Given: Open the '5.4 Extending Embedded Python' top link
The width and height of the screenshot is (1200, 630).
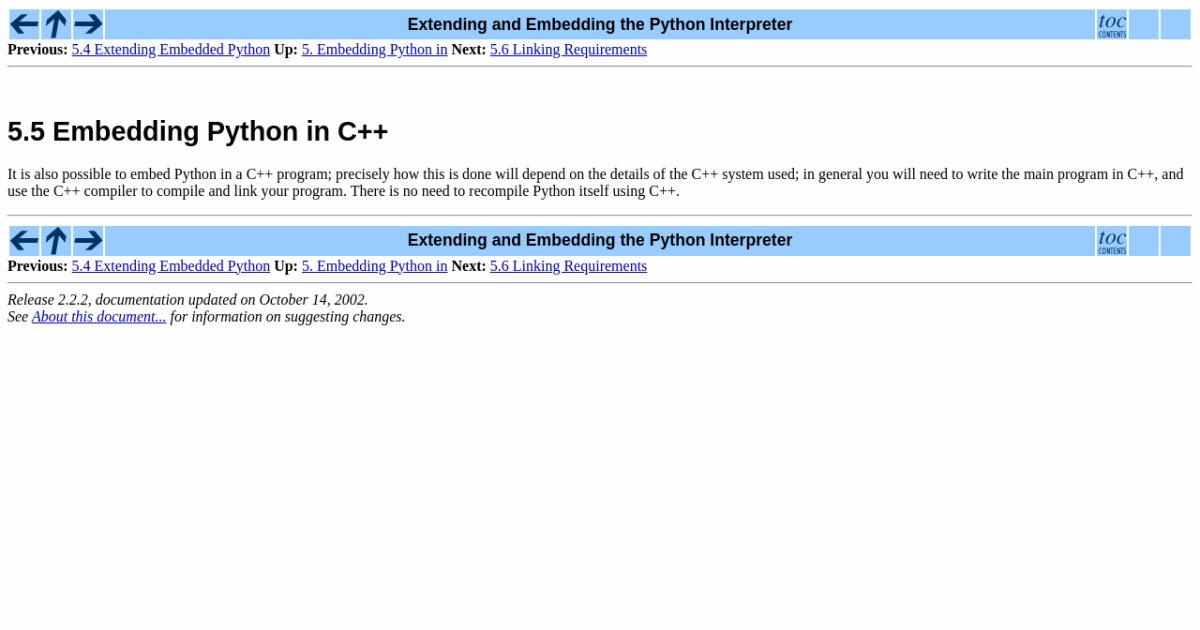Looking at the screenshot, I should point(170,49).
